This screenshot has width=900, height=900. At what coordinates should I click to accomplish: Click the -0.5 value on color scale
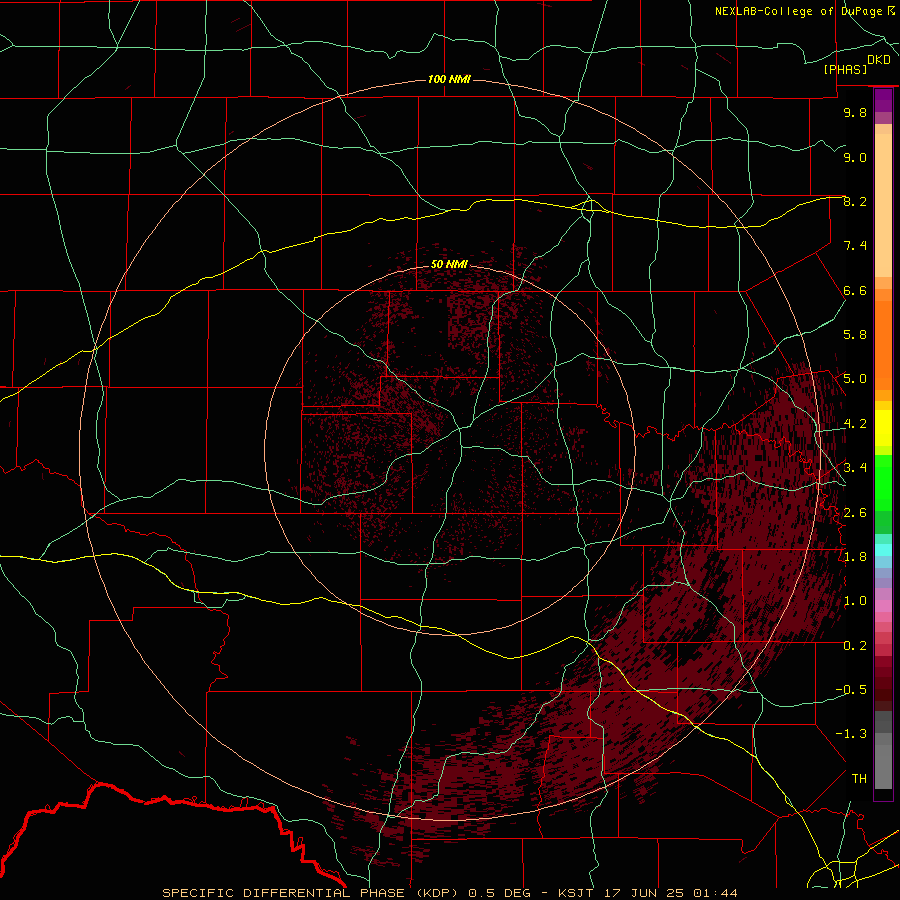[851, 689]
